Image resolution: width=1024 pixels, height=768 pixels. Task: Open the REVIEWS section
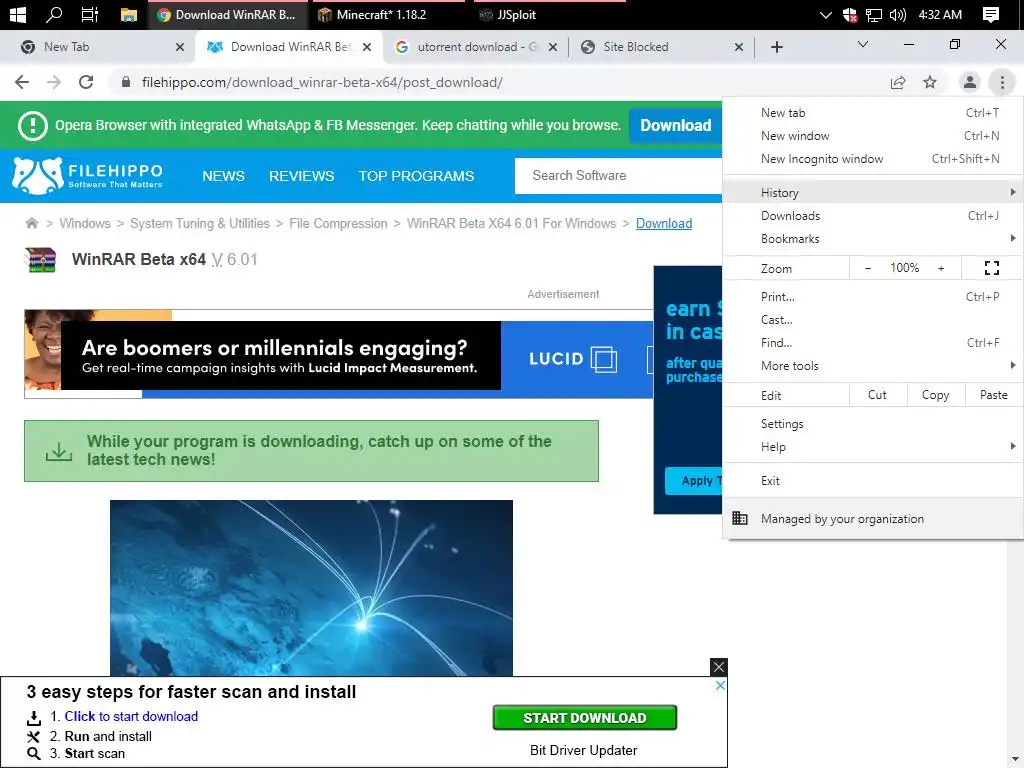coord(302,176)
